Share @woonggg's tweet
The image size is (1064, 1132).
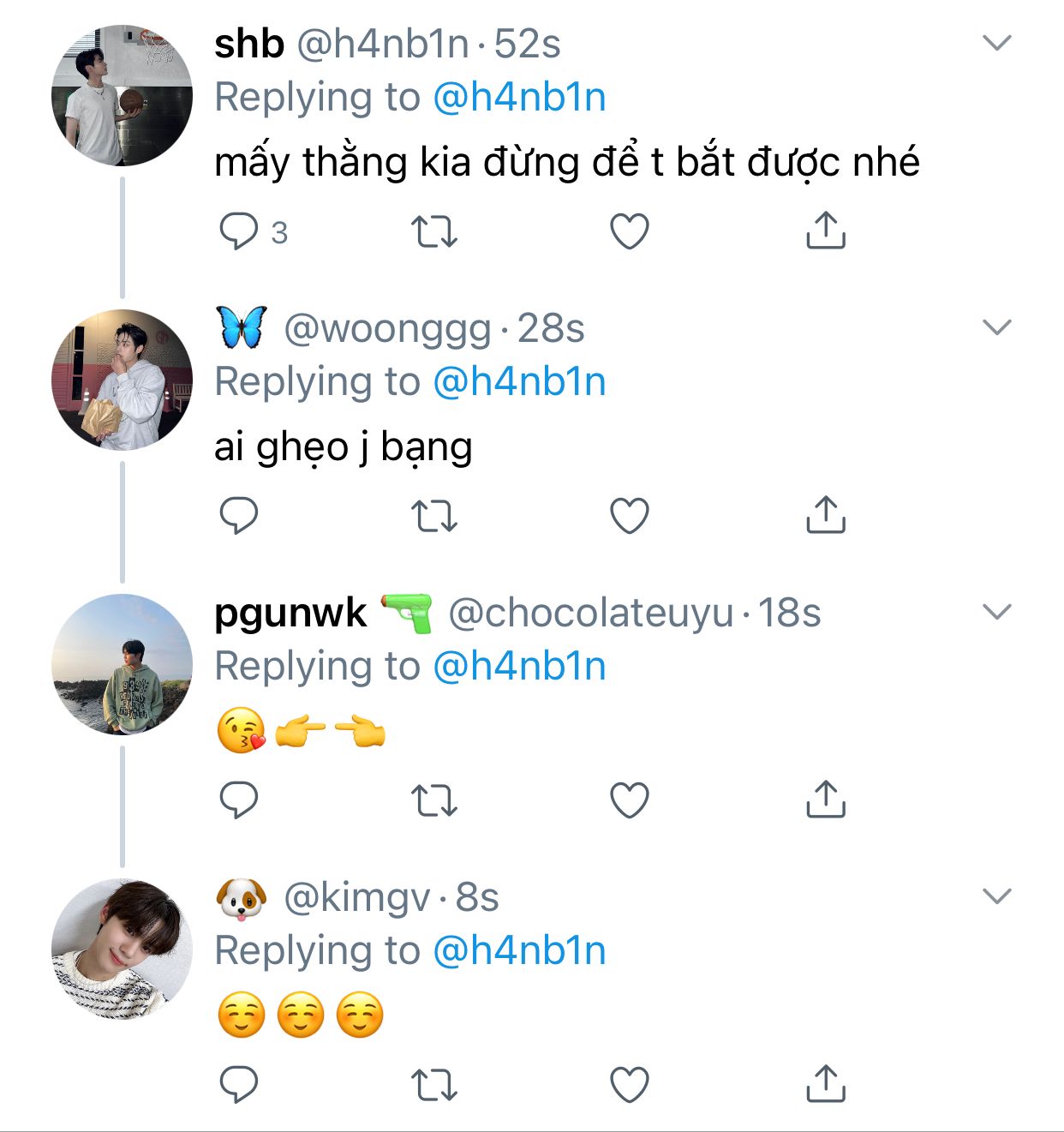pos(825,516)
